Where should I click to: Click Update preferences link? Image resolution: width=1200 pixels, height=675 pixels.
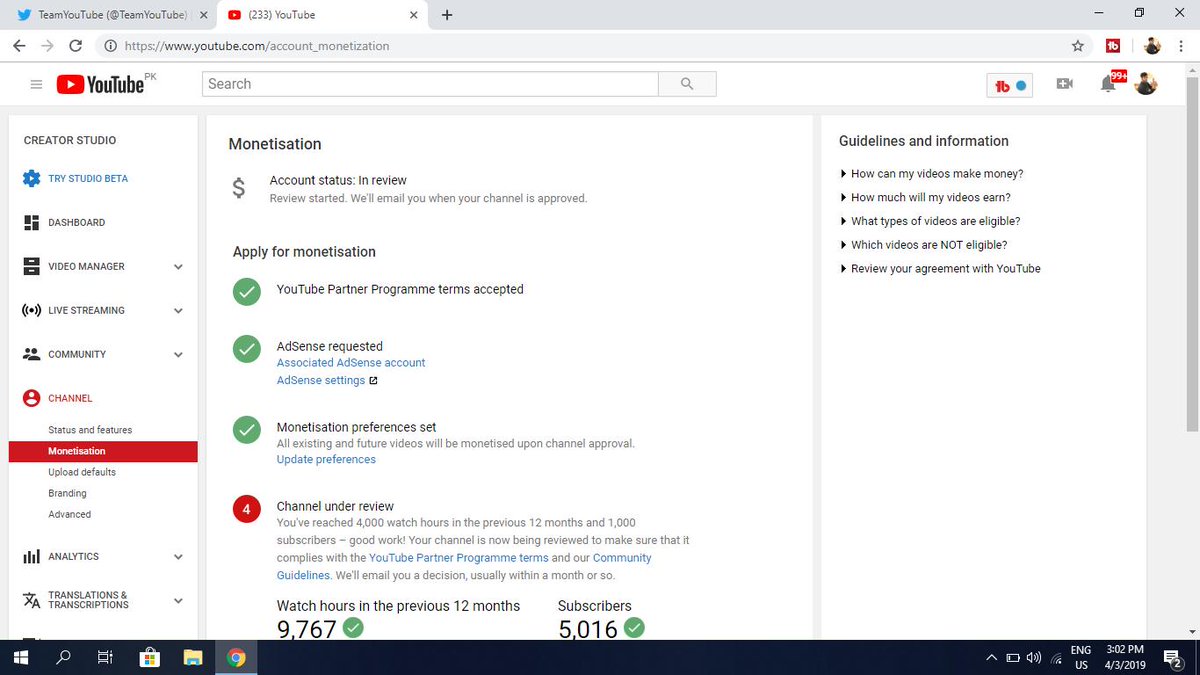pyautogui.click(x=326, y=460)
